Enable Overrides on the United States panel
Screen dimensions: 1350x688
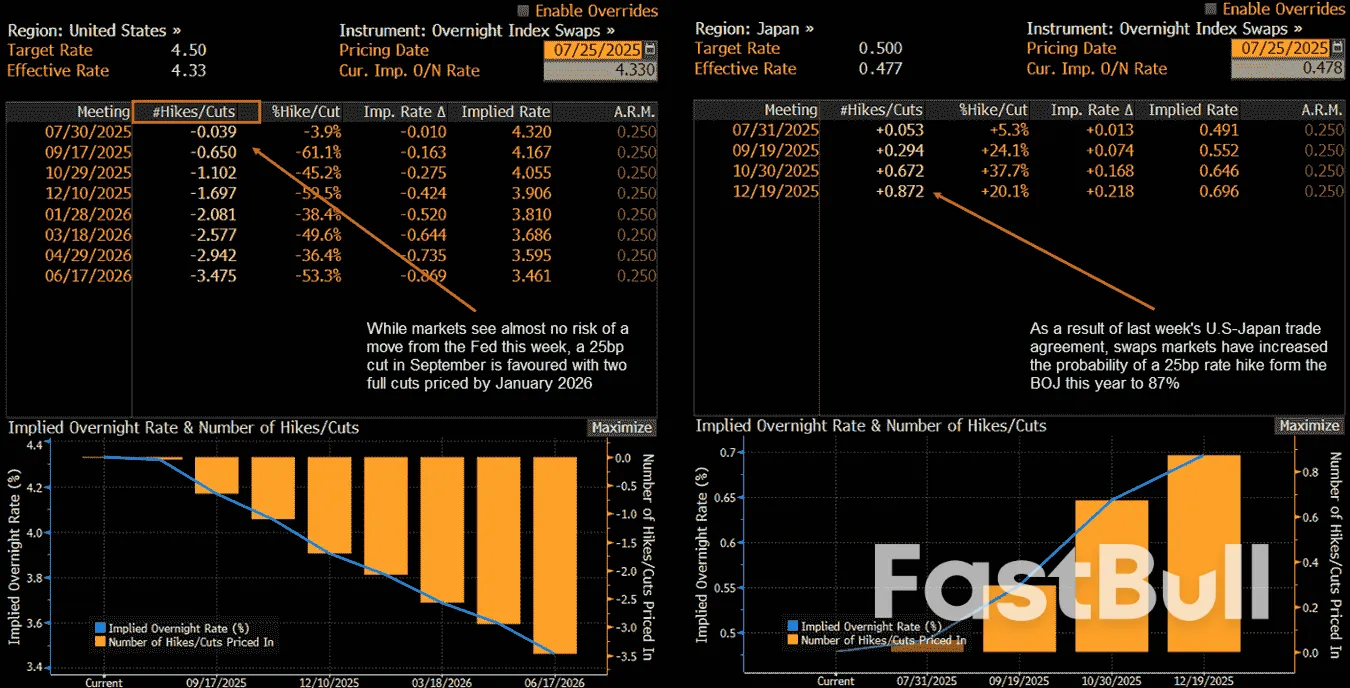522,10
